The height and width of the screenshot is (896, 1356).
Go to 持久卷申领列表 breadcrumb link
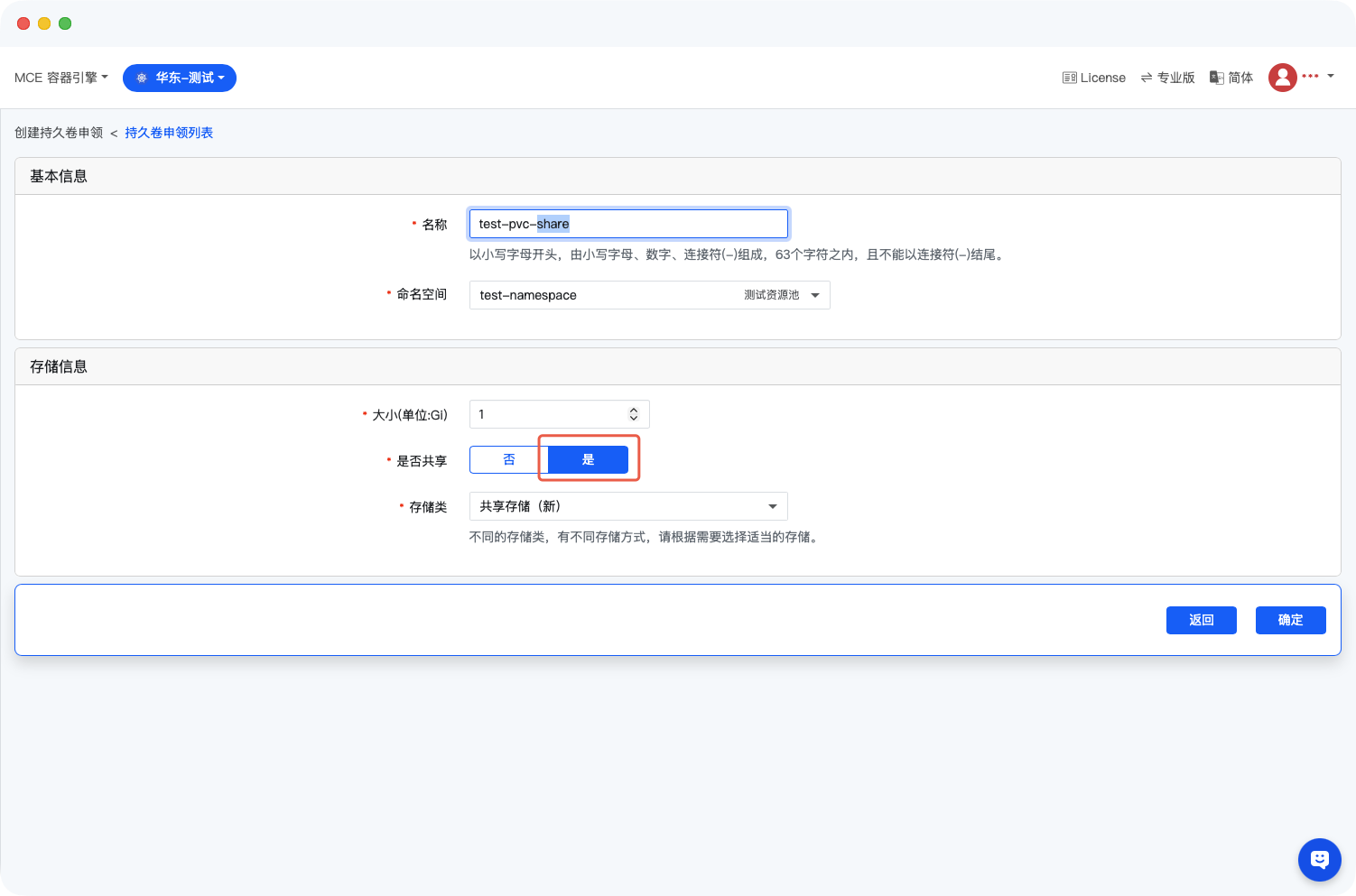[x=169, y=133]
